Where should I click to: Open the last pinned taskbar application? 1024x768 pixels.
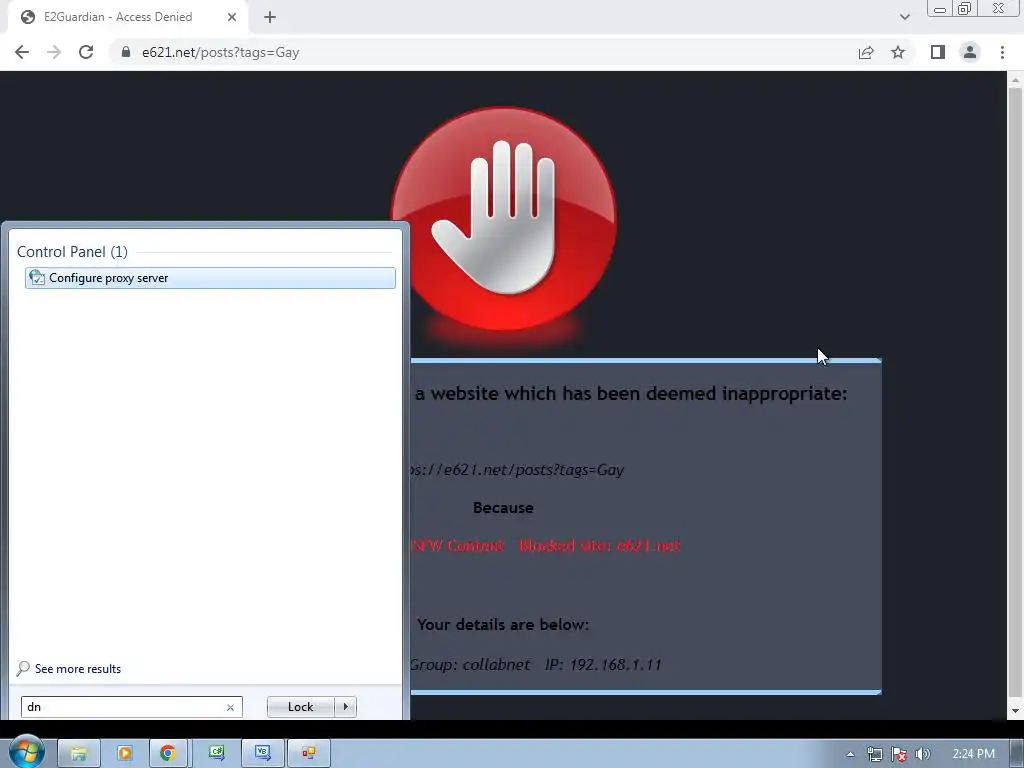pyautogui.click(x=309, y=753)
